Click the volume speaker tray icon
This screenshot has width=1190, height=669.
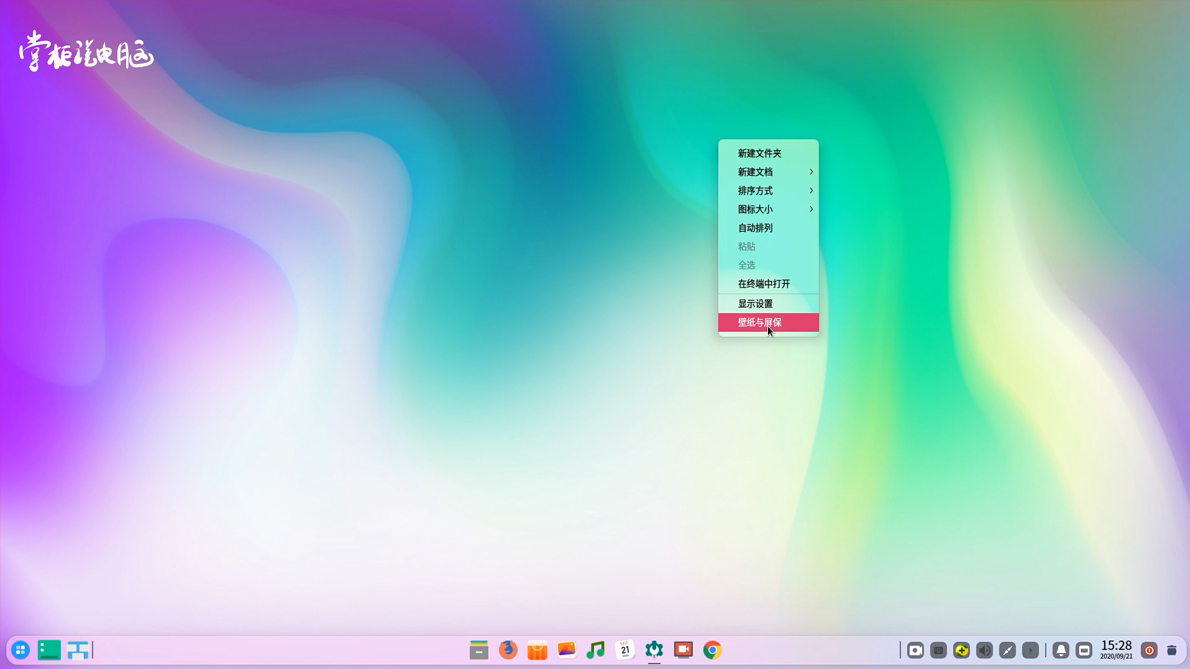point(984,651)
